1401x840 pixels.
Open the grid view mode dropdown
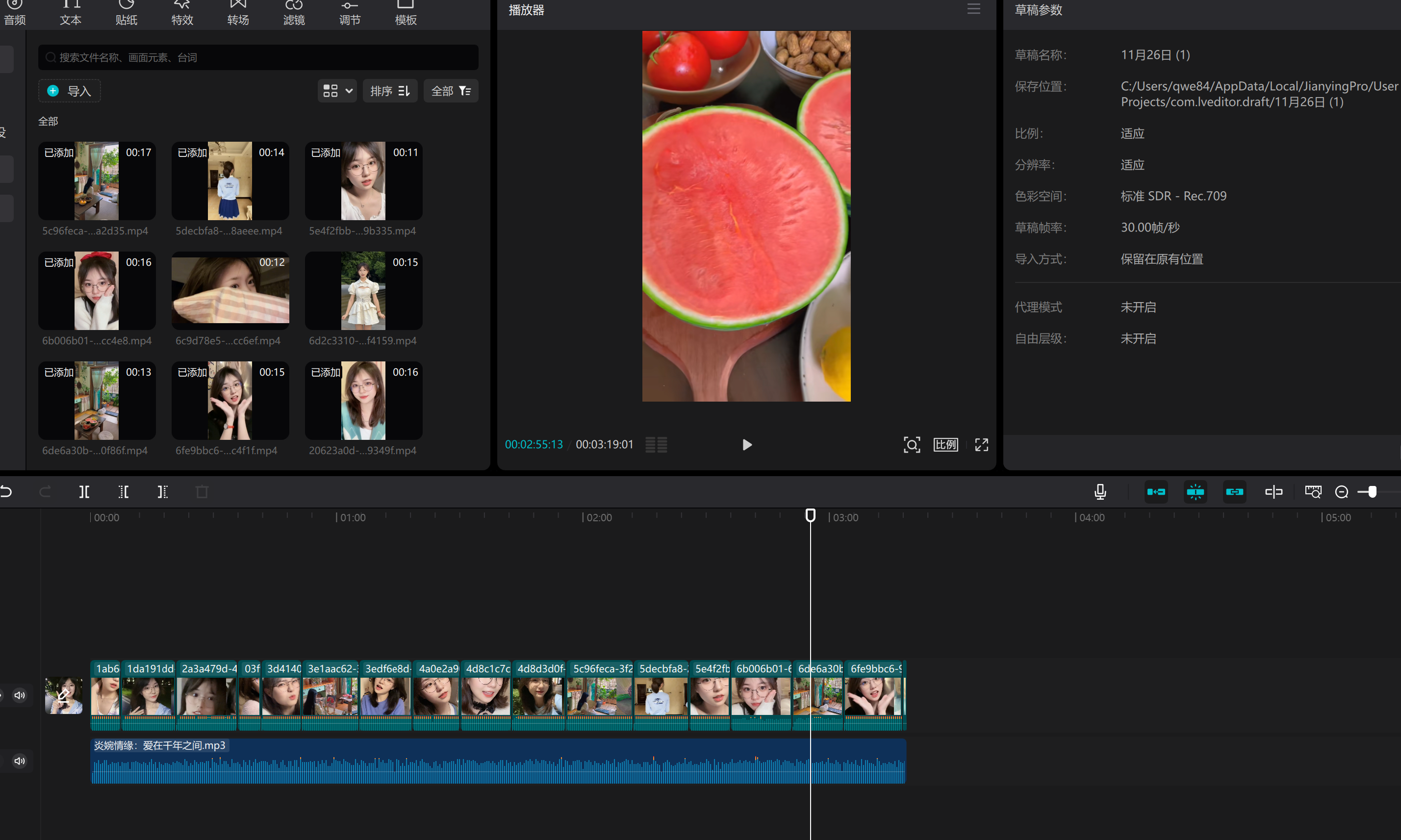(337, 91)
